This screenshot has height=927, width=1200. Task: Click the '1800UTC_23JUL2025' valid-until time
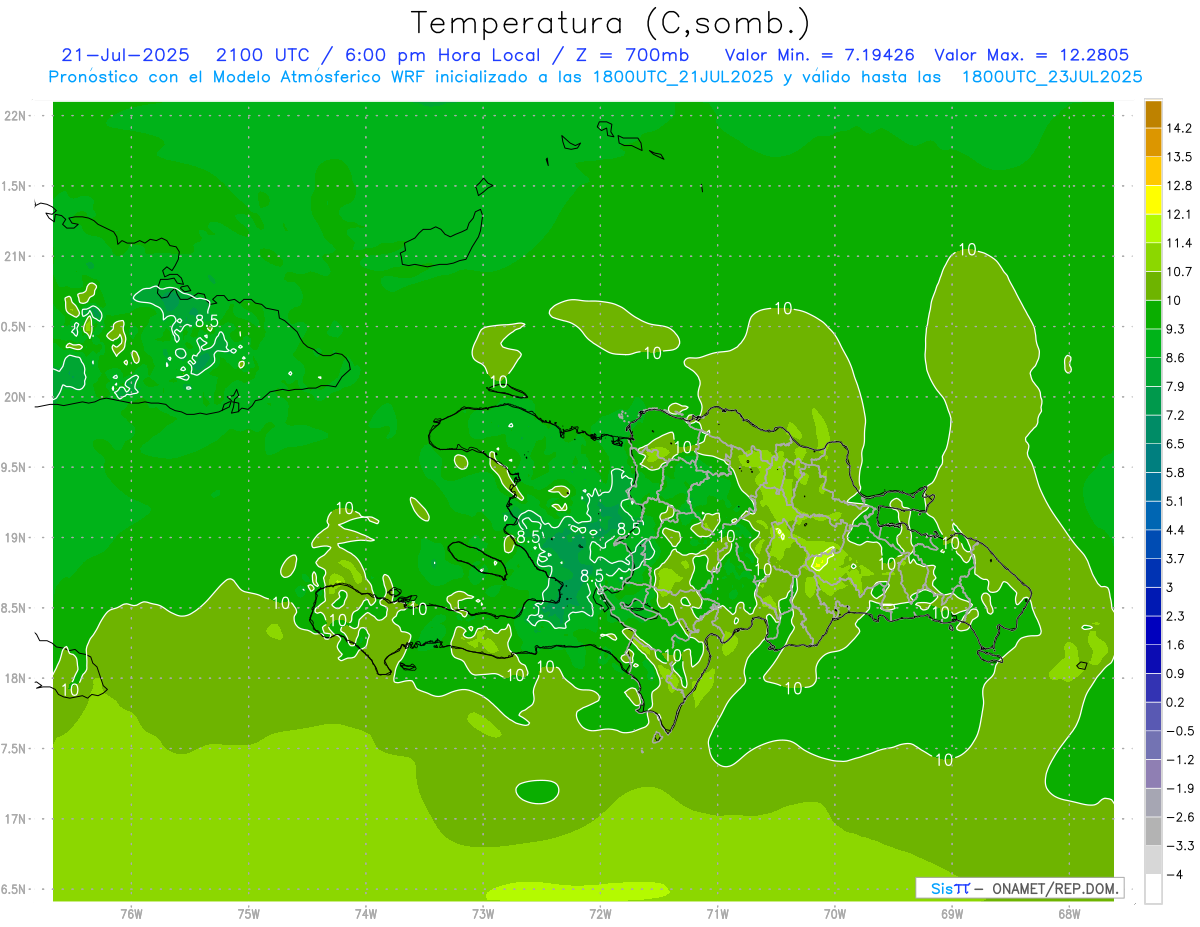pyautogui.click(x=1052, y=77)
